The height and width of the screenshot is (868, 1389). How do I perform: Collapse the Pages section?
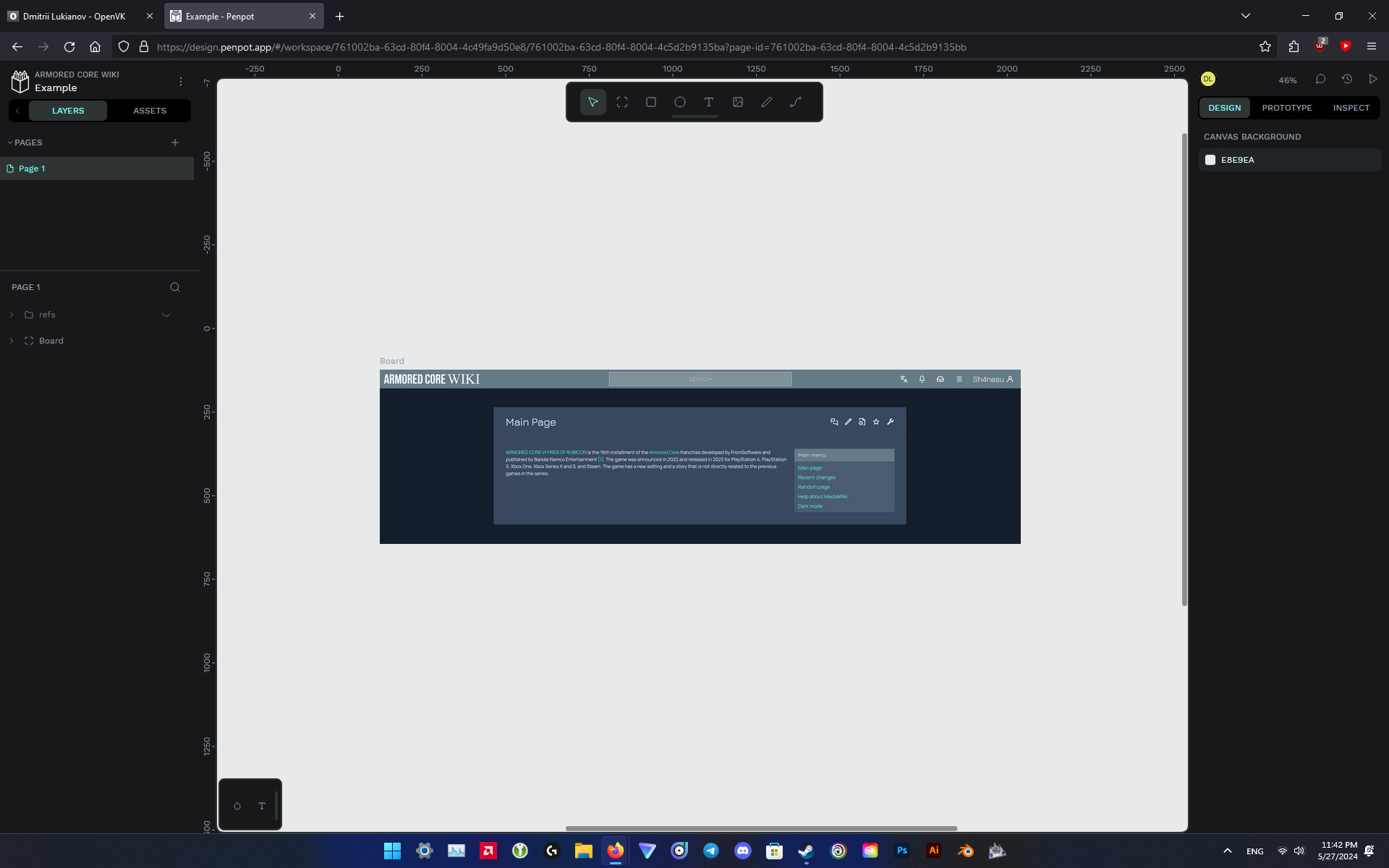point(10,142)
